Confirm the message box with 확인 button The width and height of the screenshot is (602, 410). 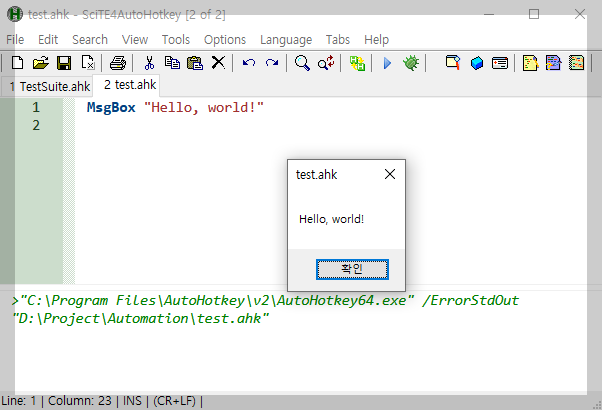352,269
